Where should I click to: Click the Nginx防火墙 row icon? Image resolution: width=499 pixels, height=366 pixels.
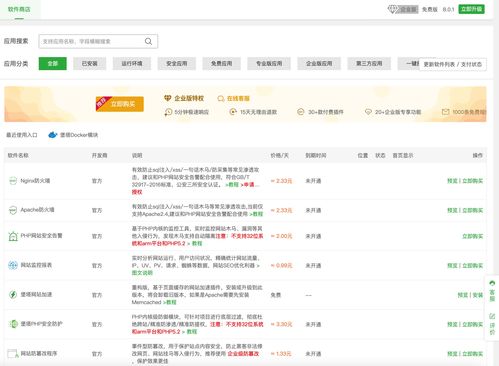(x=13, y=181)
